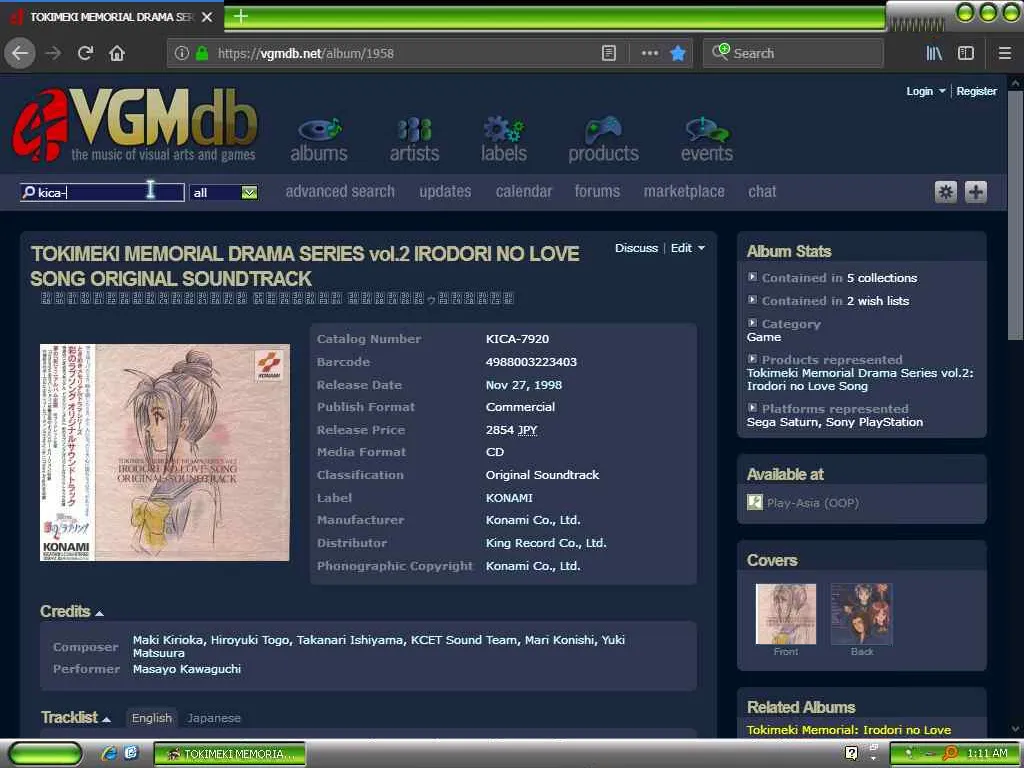Viewport: 1024px width, 768px height.
Task: Launch Internet Explorer from quick launch
Action: coord(108,753)
